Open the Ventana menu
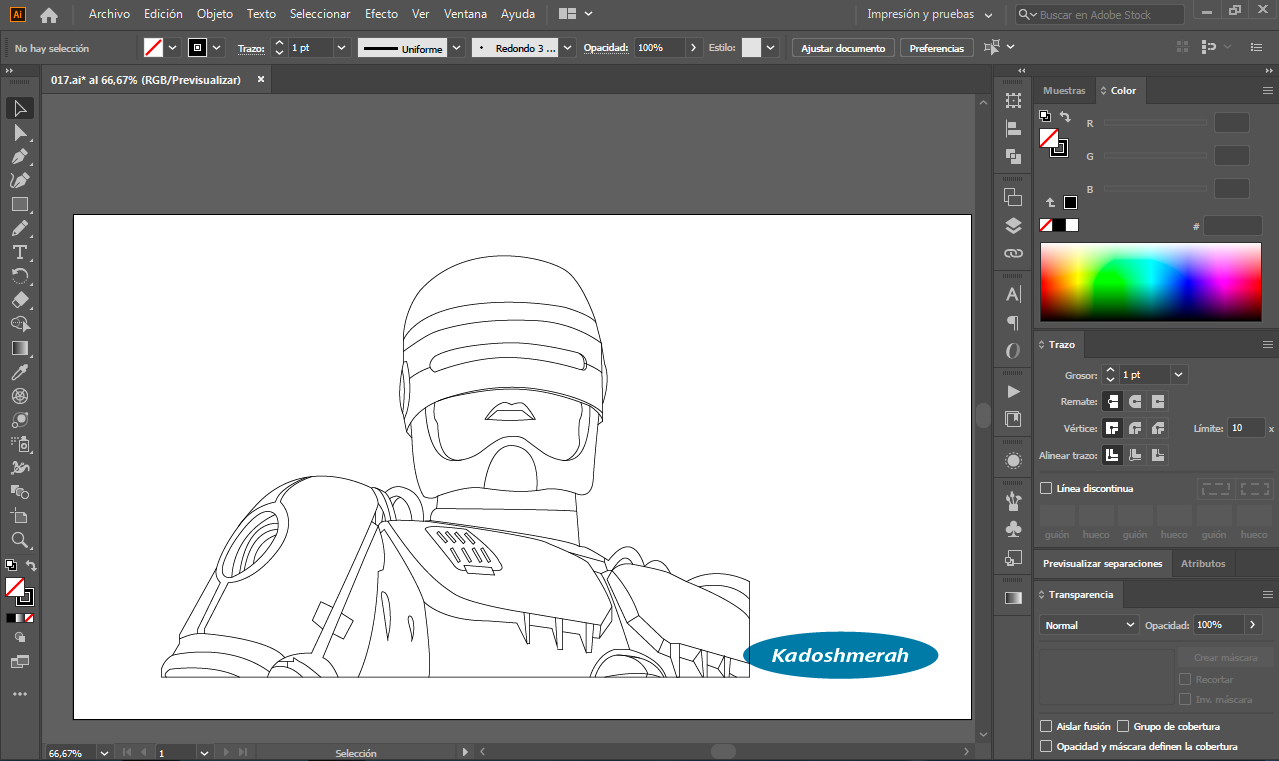Viewport: 1279px width, 761px height. (465, 14)
